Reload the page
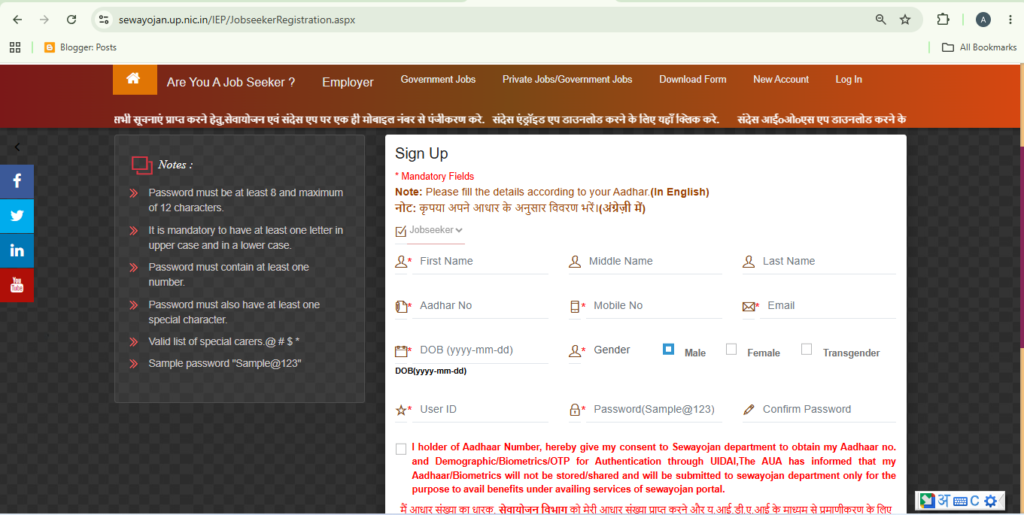 click(71, 20)
